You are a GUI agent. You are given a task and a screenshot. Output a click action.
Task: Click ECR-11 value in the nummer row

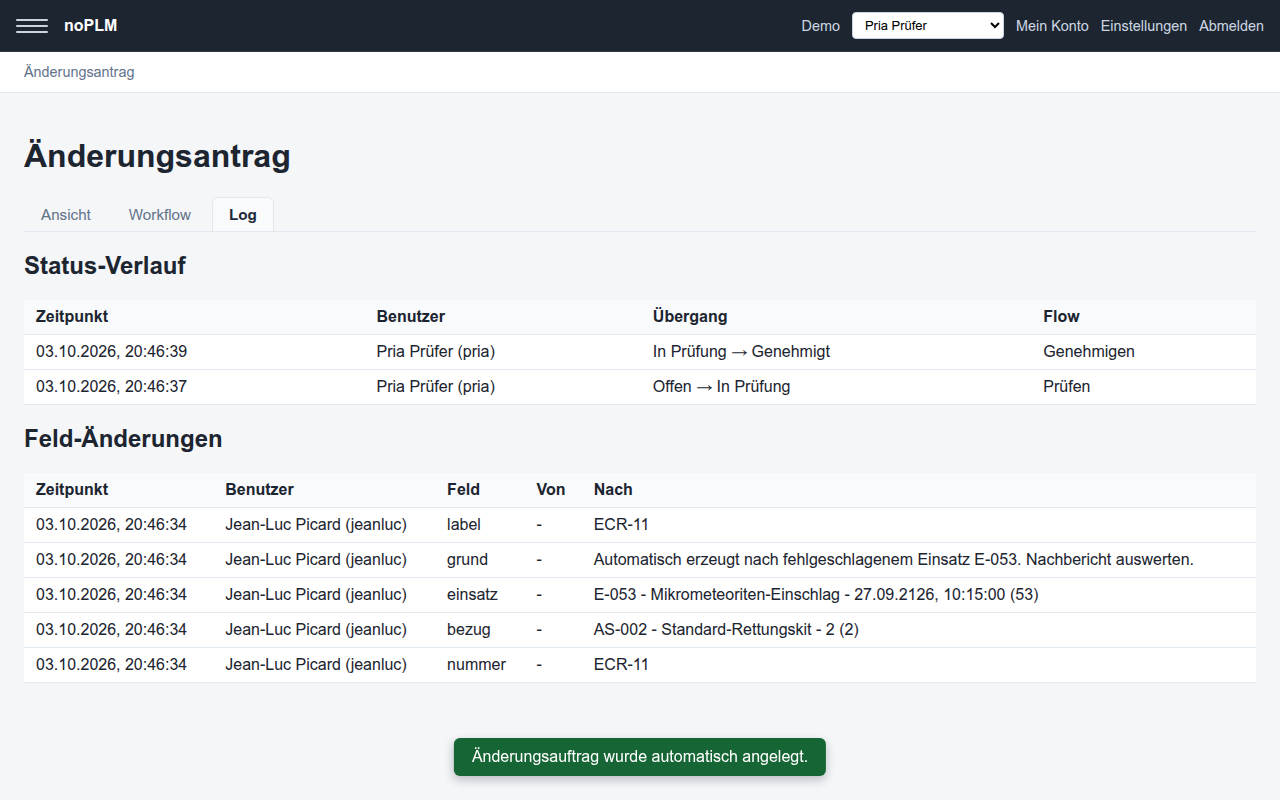(621, 664)
